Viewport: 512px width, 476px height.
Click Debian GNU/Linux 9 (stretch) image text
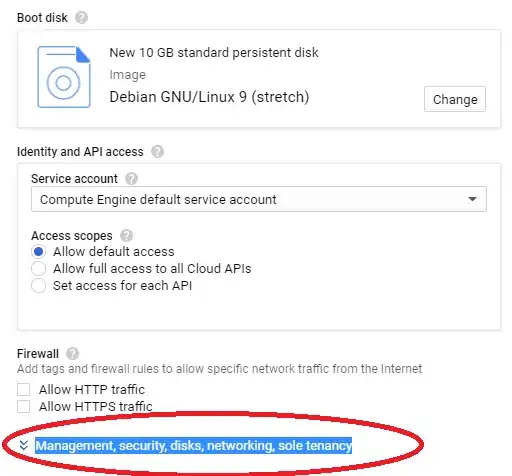coord(209,97)
